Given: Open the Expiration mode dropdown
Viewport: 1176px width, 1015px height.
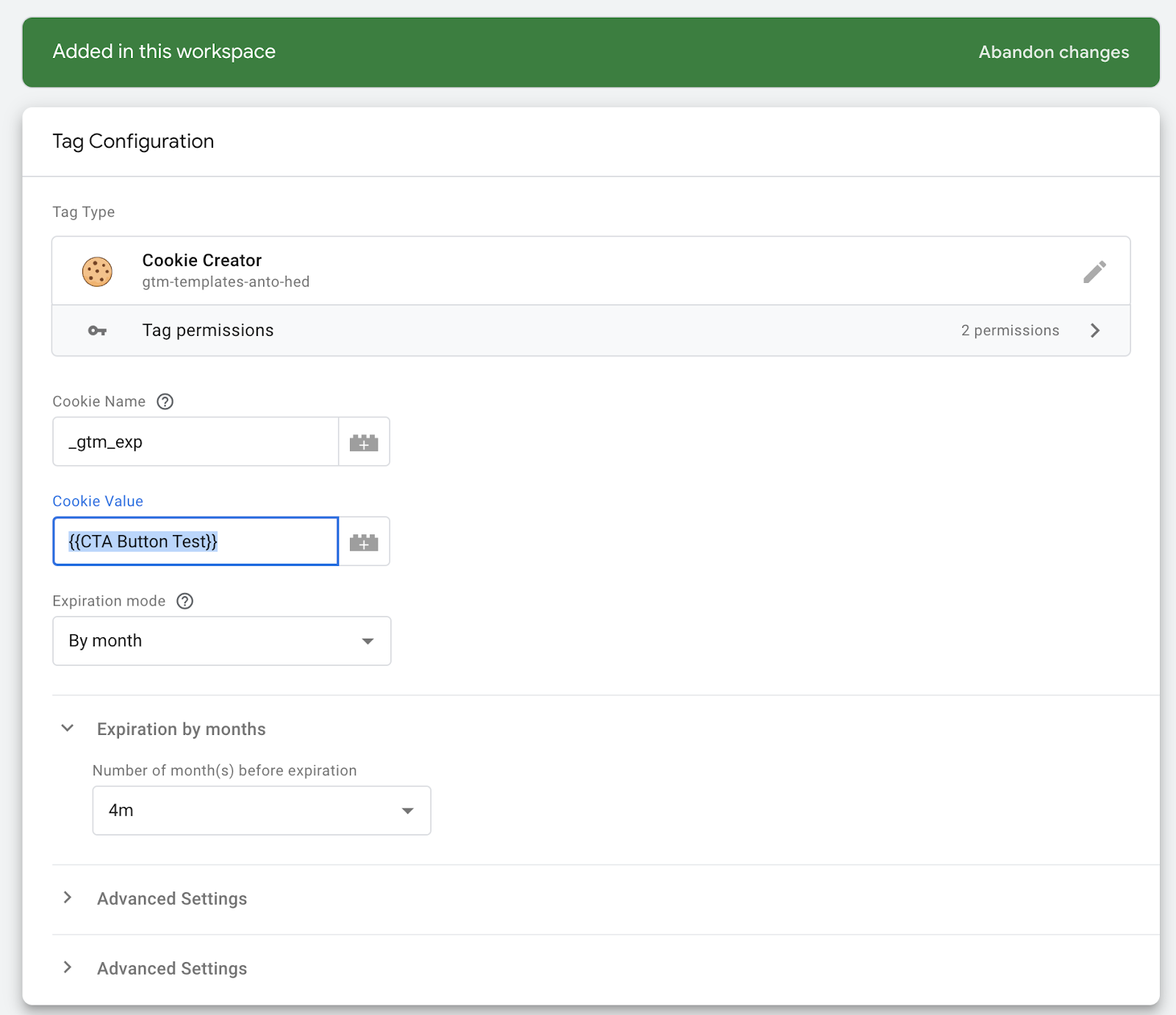Looking at the screenshot, I should coord(221,641).
